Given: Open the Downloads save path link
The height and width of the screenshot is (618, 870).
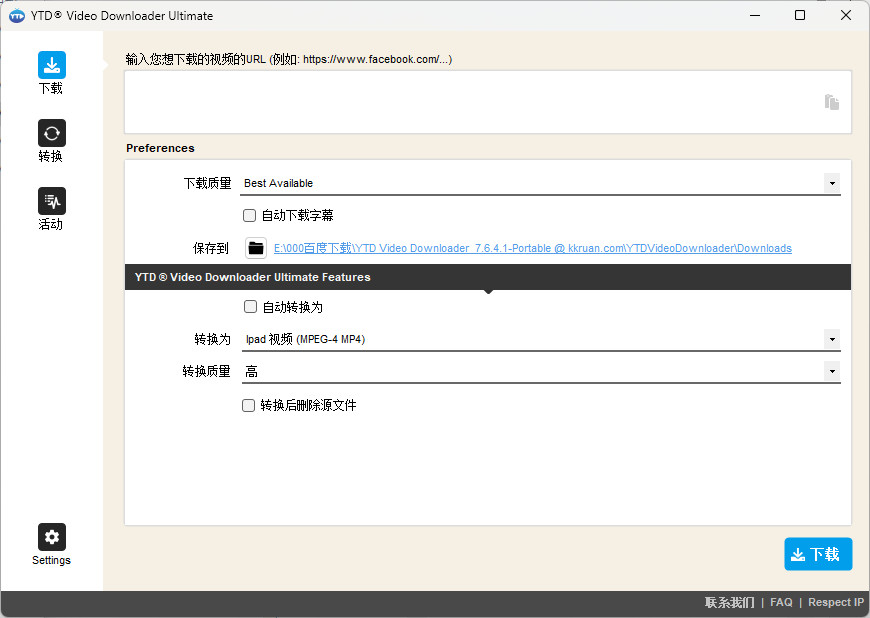Looking at the screenshot, I should coord(533,248).
